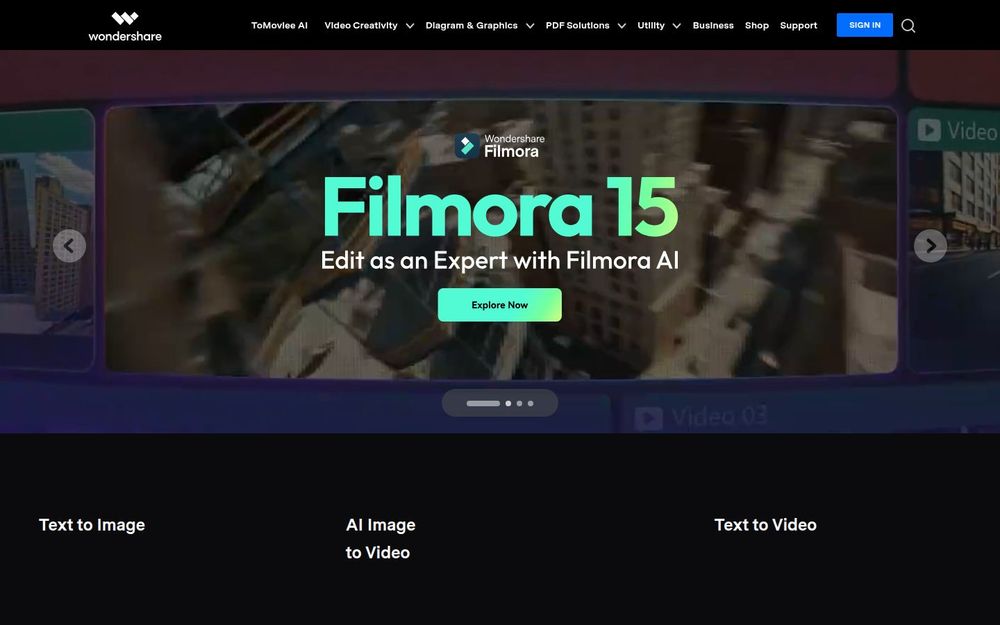Open the AI Image to Video feature
1000x625 pixels.
(x=381, y=539)
